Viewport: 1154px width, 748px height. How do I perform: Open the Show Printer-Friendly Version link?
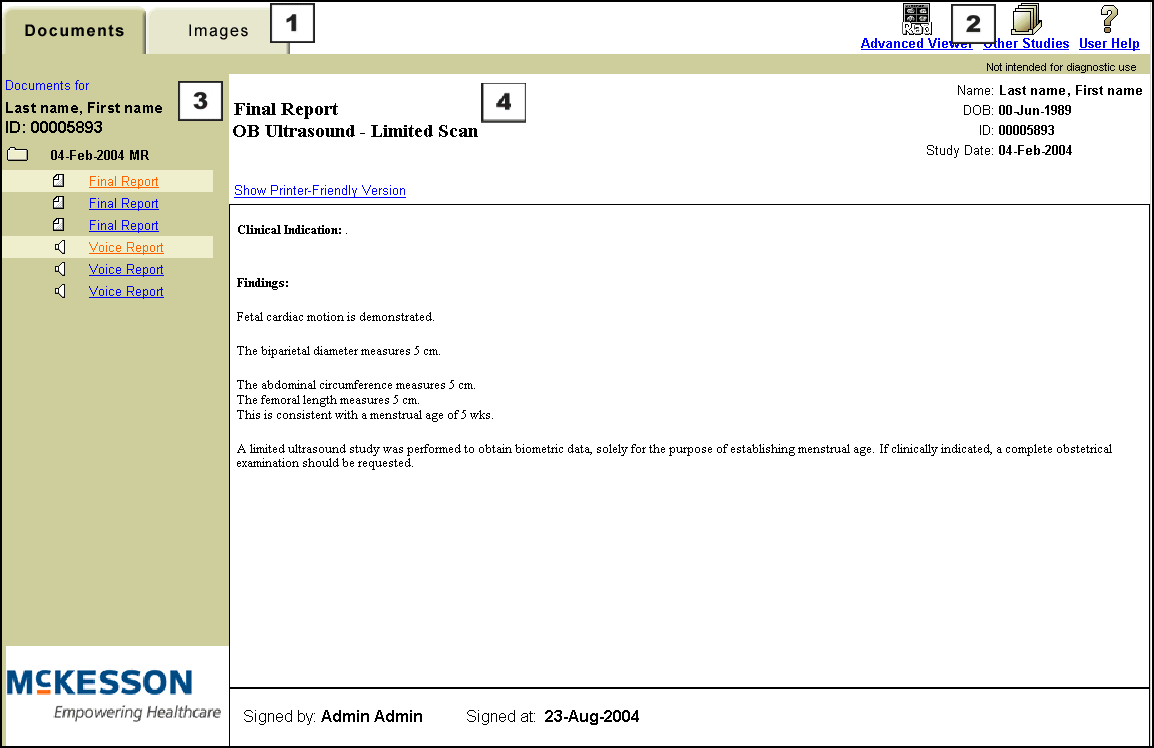[x=319, y=191]
